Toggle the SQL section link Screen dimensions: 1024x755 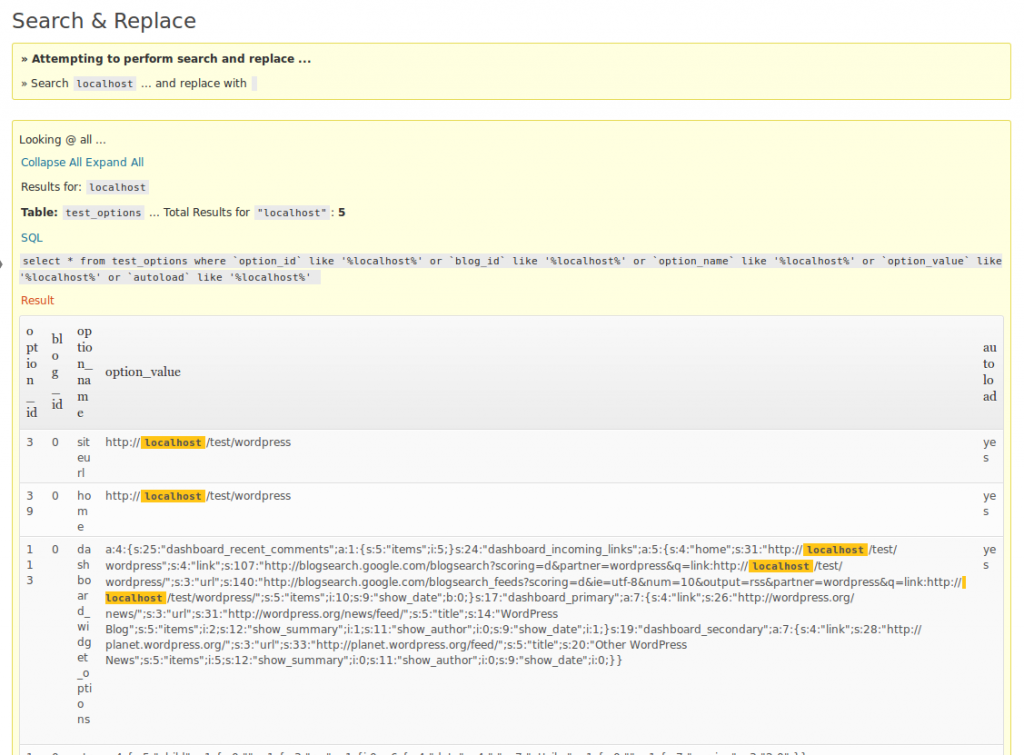coord(31,238)
